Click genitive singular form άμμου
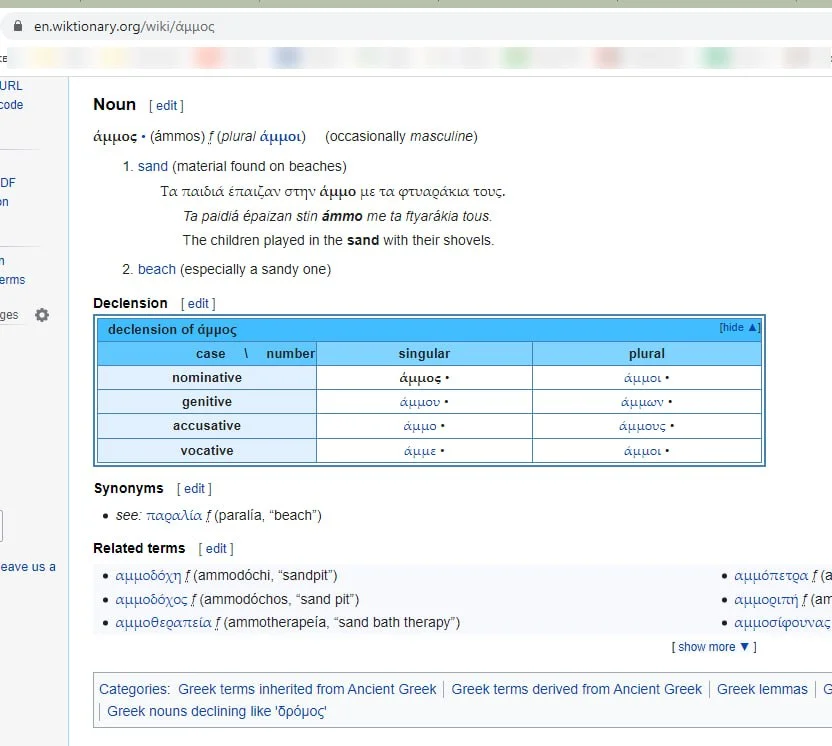The image size is (832, 746). [x=420, y=402]
